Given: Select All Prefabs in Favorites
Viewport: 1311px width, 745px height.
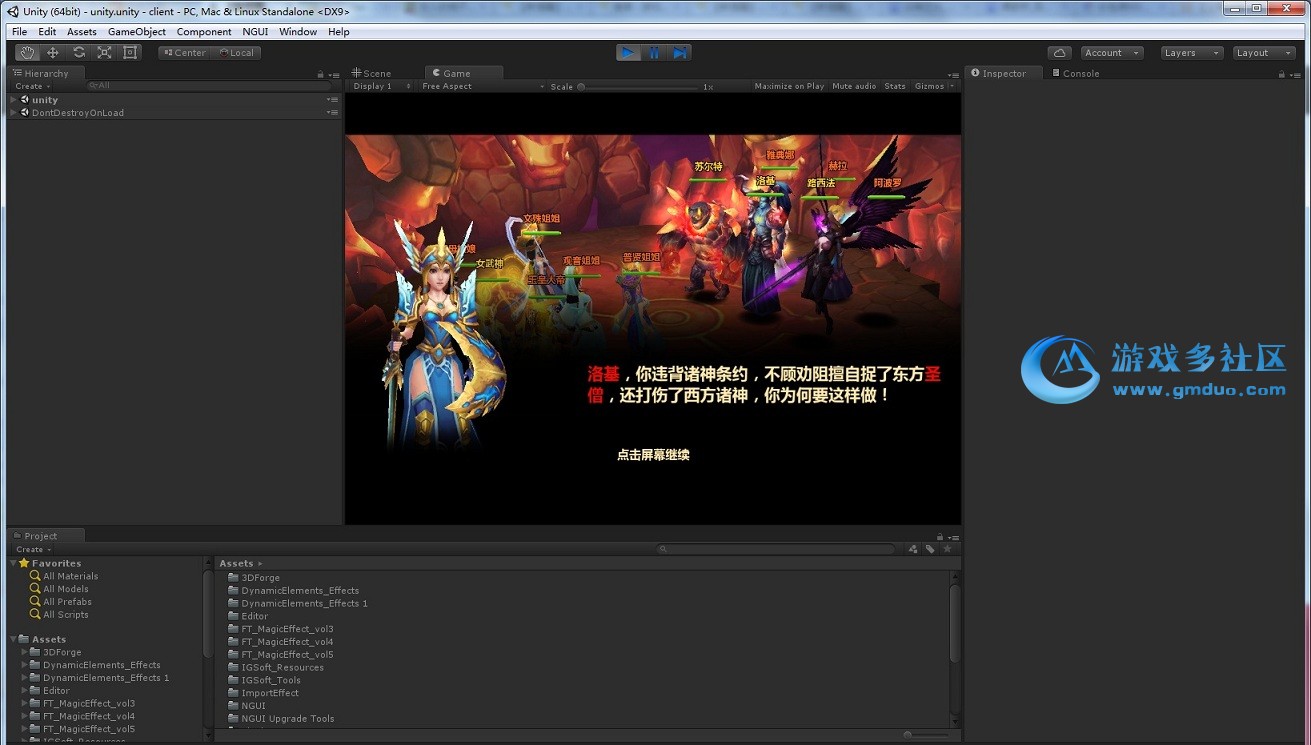Looking at the screenshot, I should 67,602.
